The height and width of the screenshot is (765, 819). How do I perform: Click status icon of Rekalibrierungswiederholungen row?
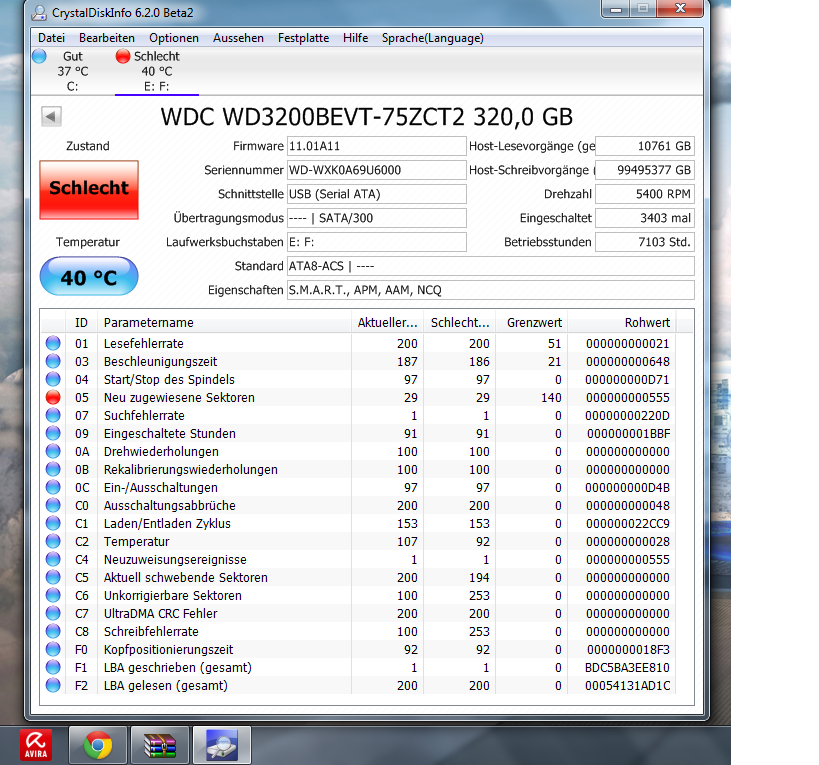53,469
